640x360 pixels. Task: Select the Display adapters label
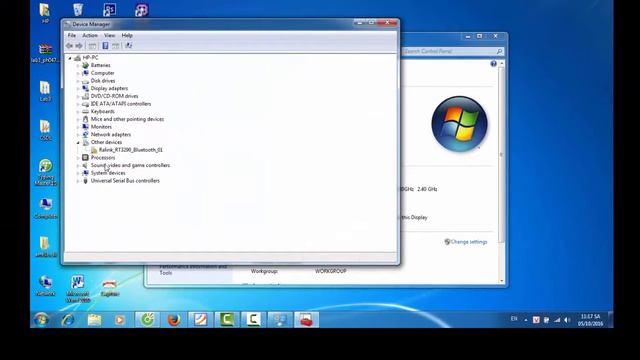[109, 88]
